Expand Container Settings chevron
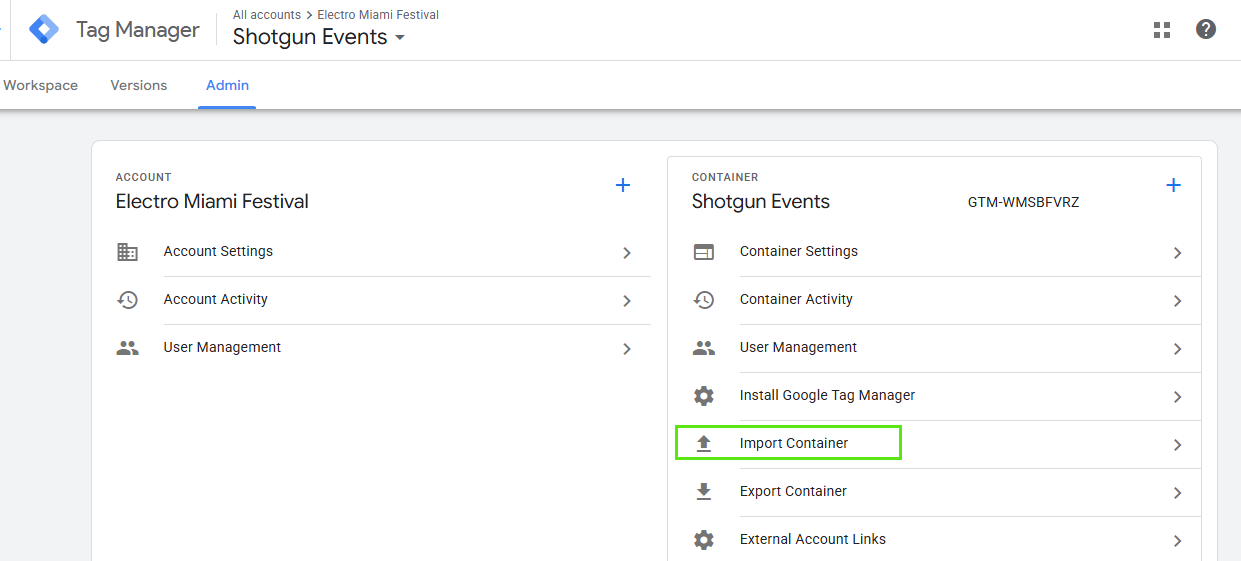The image size is (1241, 561). pos(1178,253)
